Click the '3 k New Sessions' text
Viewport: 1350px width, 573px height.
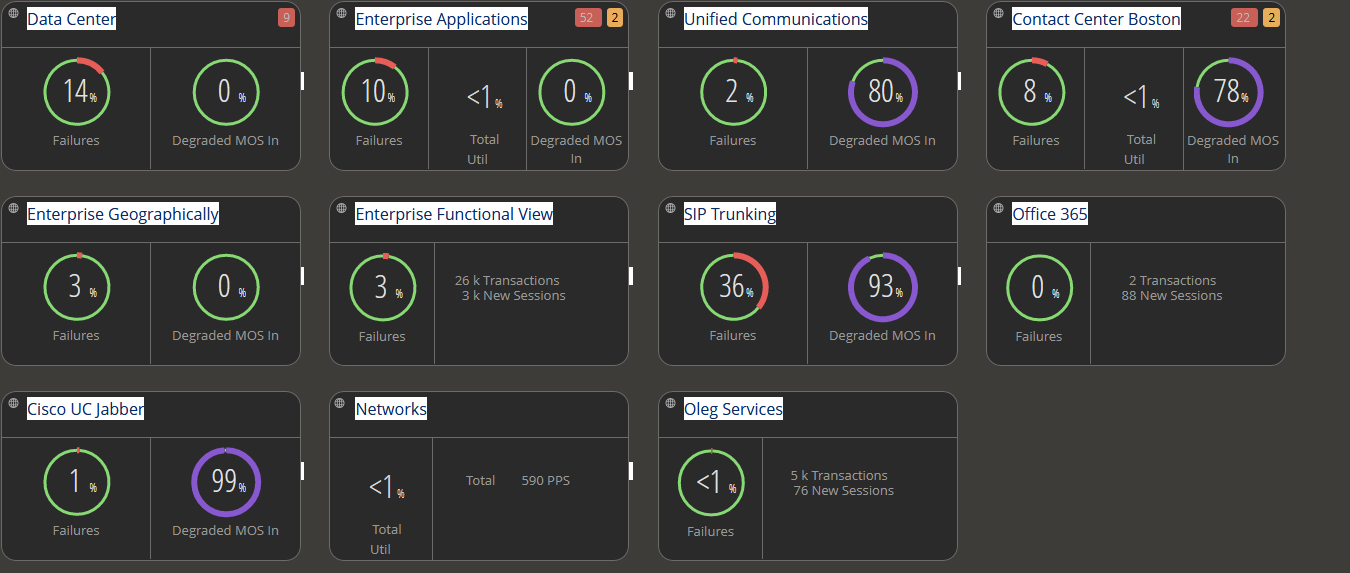(514, 296)
